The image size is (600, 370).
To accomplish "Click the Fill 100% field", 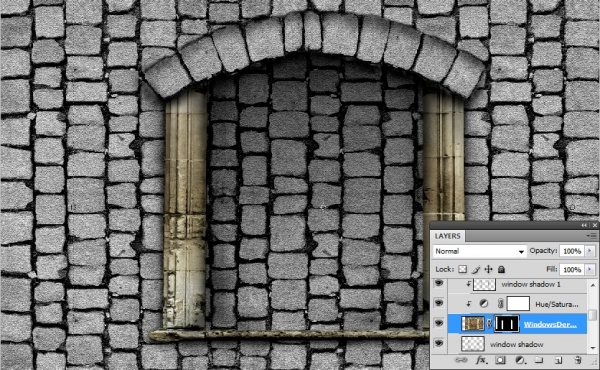I will (572, 269).
